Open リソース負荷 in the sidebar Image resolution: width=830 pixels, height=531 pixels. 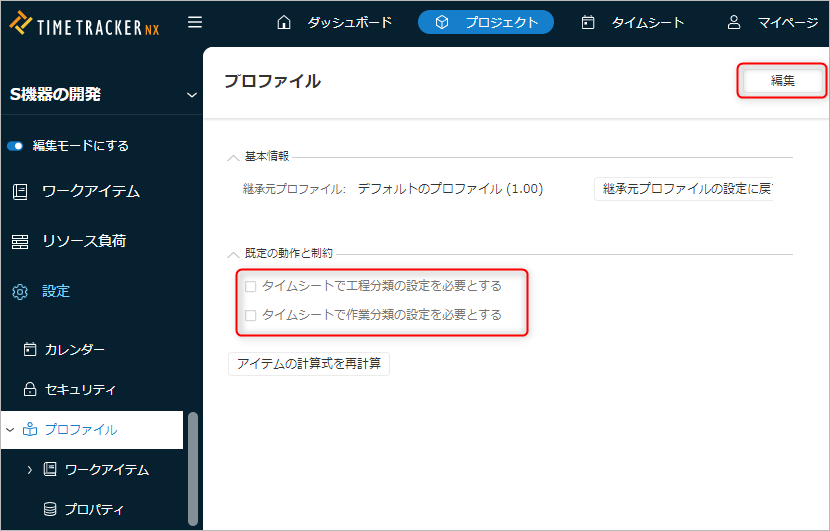[x=83, y=241]
